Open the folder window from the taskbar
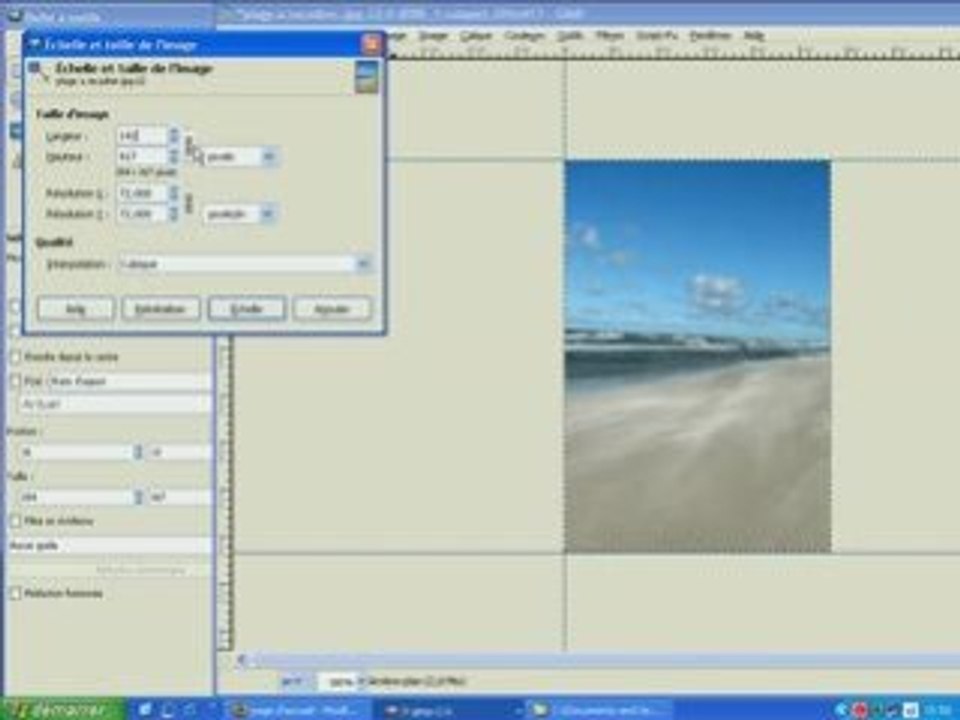Image resolution: width=960 pixels, height=720 pixels. tap(598, 710)
